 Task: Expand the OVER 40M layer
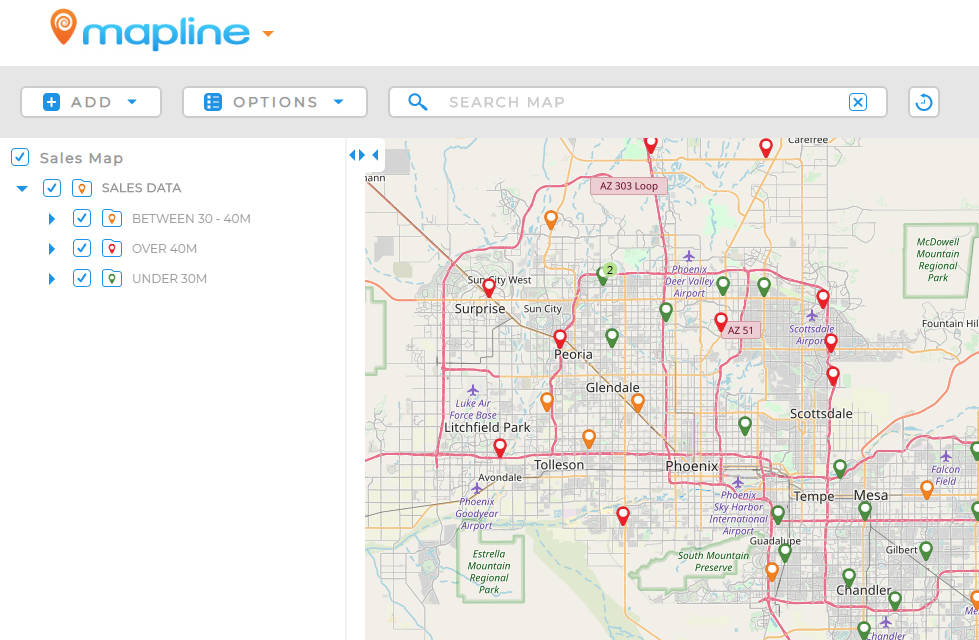(52, 249)
